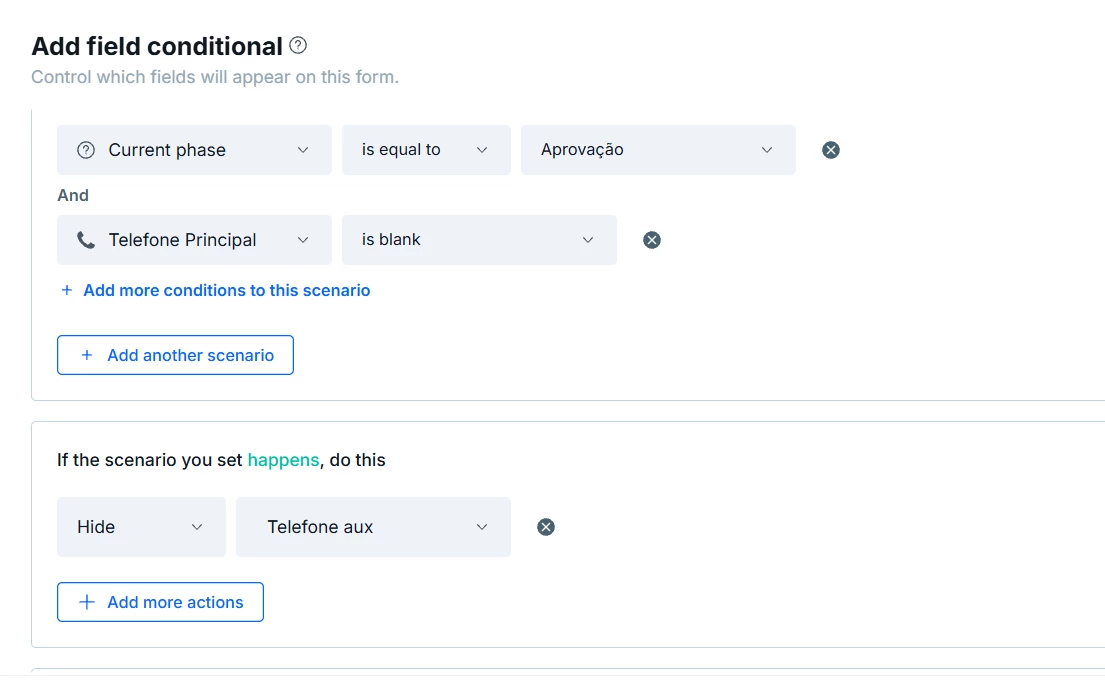Delete the Hide Telefone aux action

click(x=546, y=527)
